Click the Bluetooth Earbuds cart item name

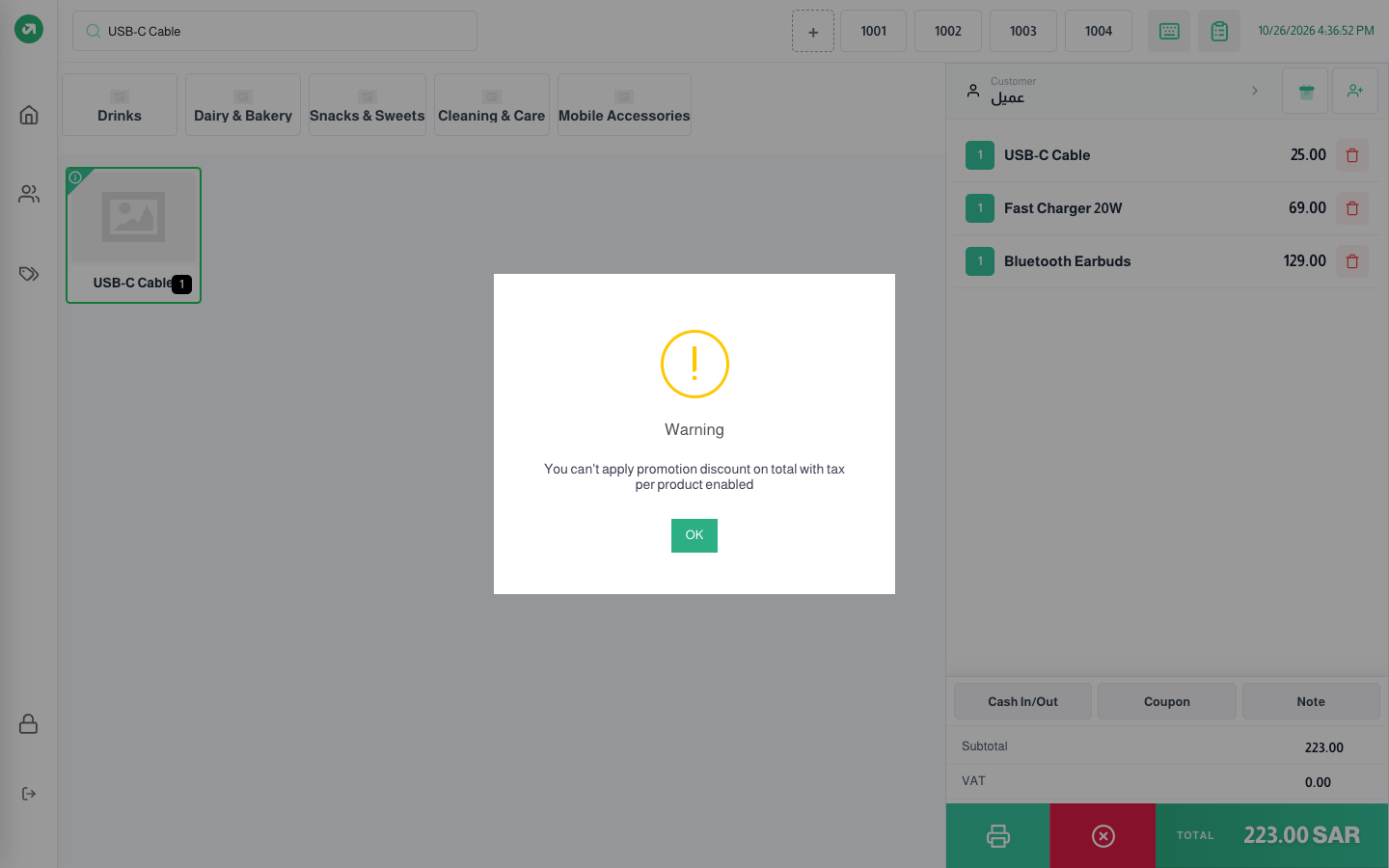pyautogui.click(x=1067, y=261)
